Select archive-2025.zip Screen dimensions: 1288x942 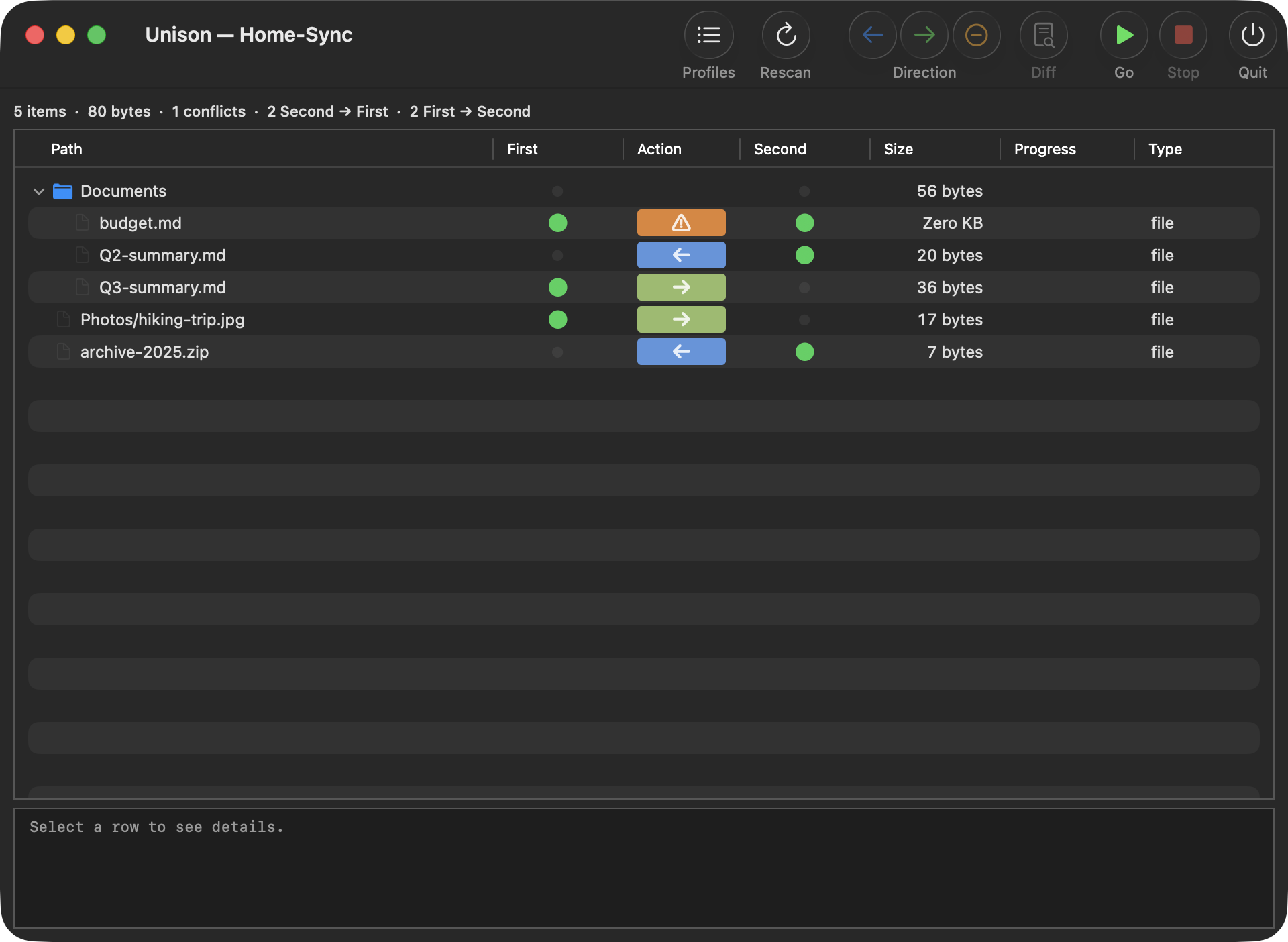point(144,352)
